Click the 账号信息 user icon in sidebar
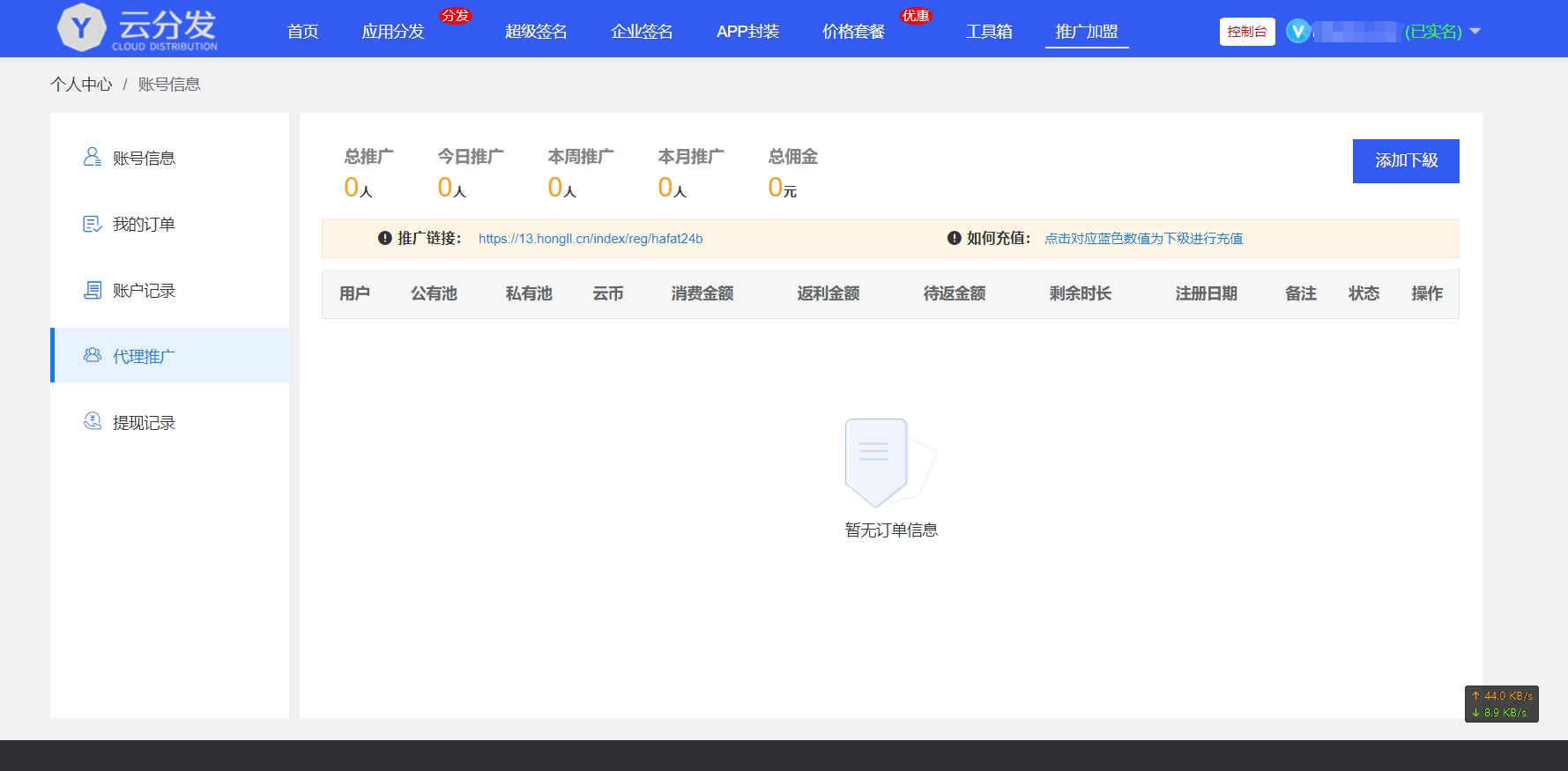This screenshot has width=1568, height=771. tap(93, 157)
